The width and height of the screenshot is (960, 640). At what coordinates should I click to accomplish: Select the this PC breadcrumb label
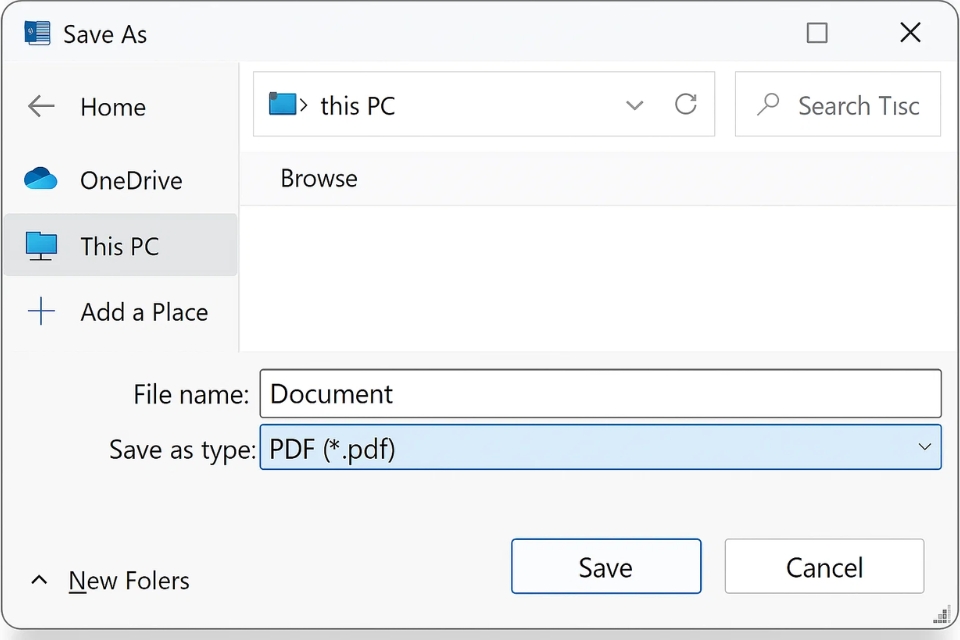(357, 103)
